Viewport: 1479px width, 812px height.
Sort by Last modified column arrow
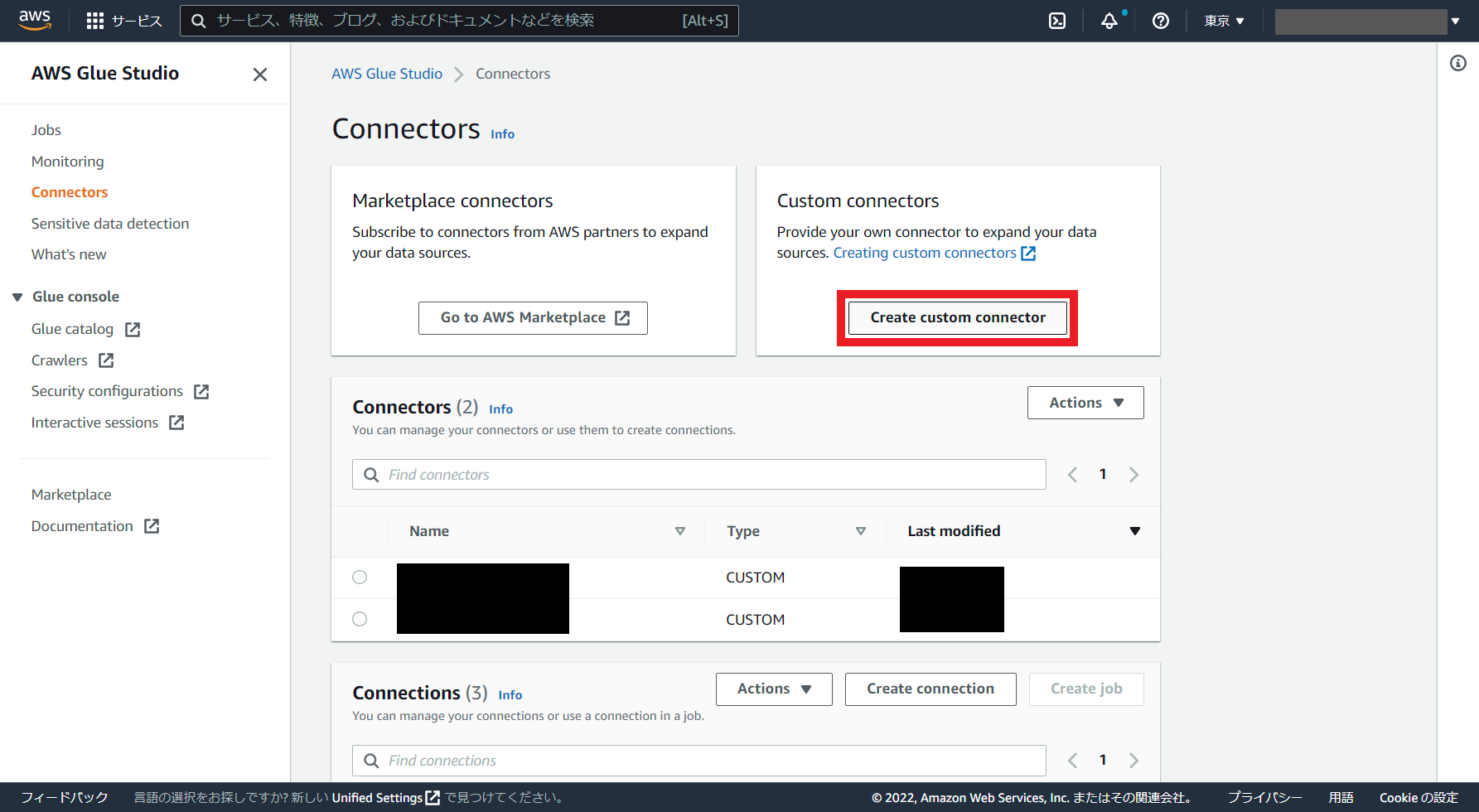(x=1135, y=531)
